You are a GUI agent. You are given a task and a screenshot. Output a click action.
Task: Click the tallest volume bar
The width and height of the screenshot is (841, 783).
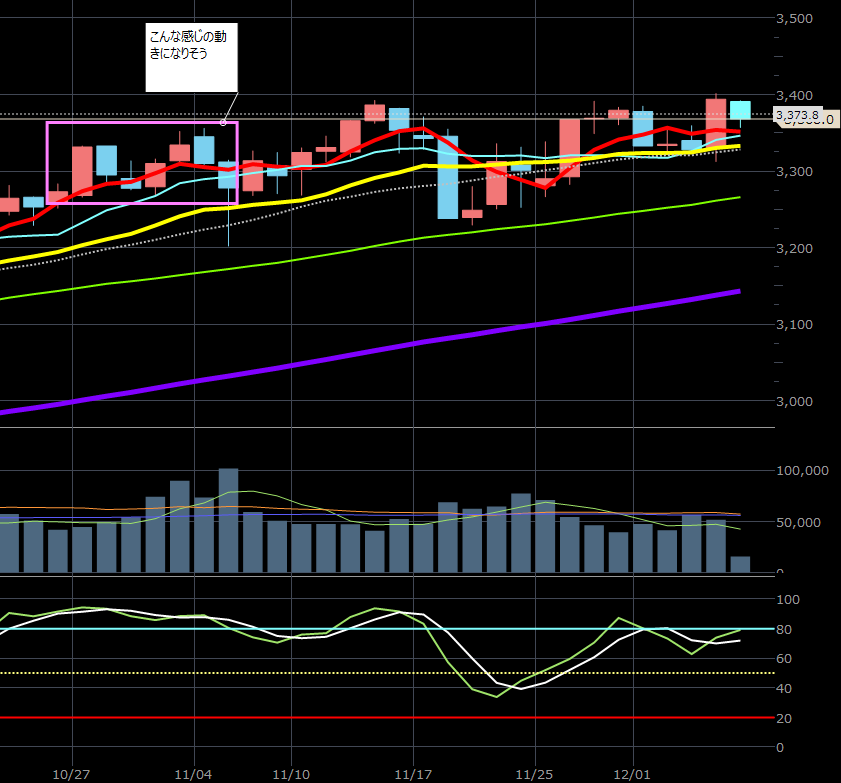[228, 520]
